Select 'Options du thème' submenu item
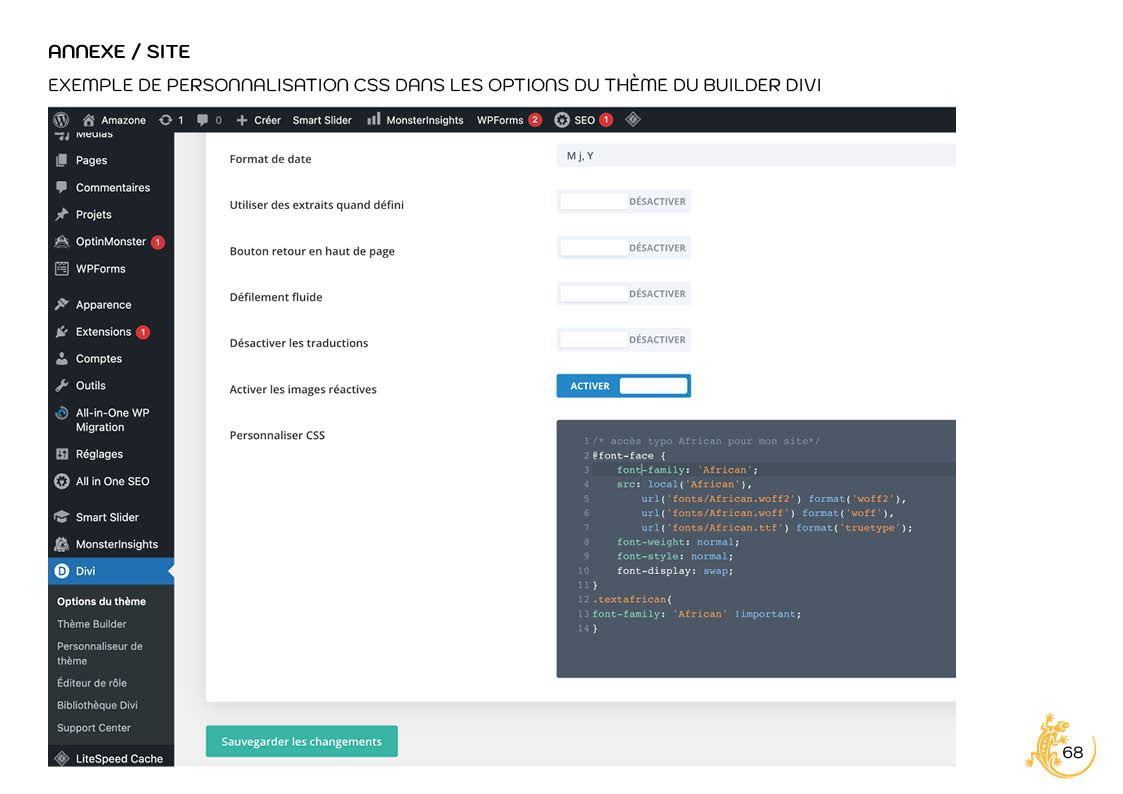The width and height of the screenshot is (1123, 794). [102, 601]
